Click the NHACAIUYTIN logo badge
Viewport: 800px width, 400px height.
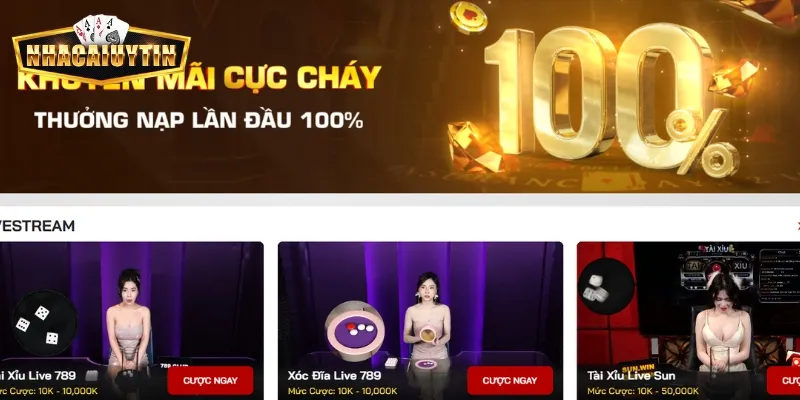point(102,54)
